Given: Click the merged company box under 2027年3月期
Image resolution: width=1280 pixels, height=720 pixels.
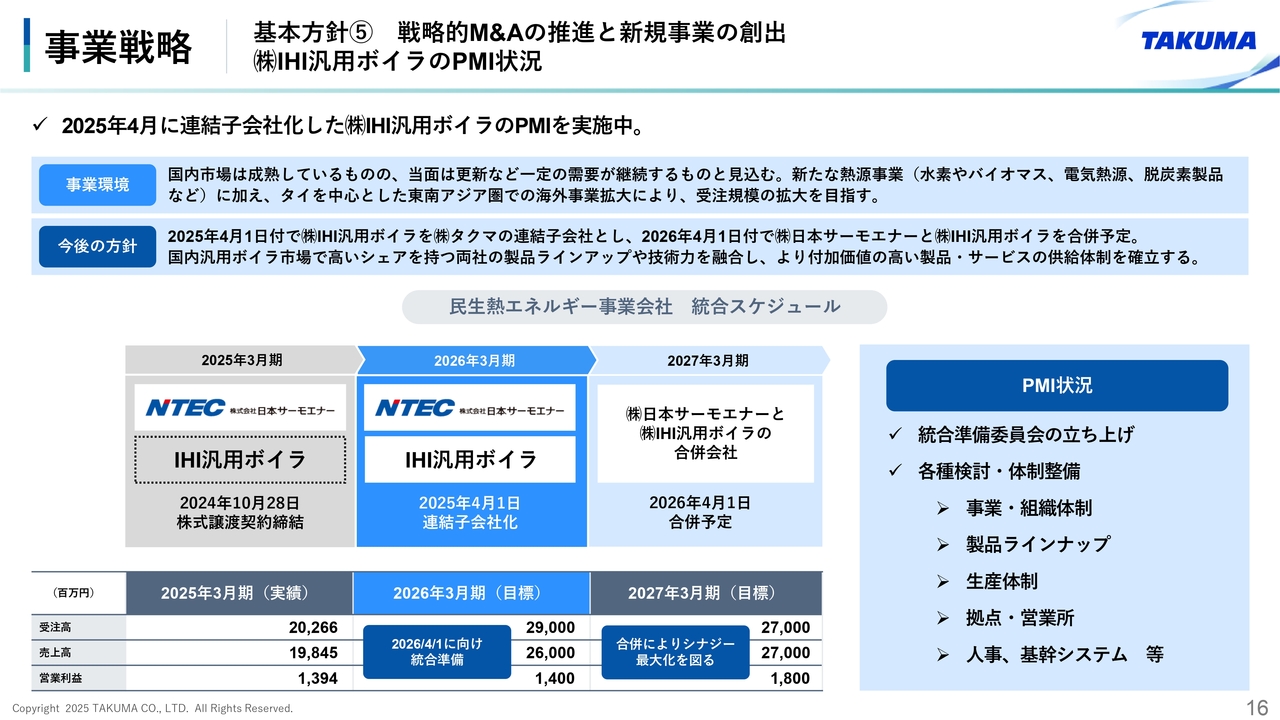Looking at the screenshot, I should tap(705, 434).
